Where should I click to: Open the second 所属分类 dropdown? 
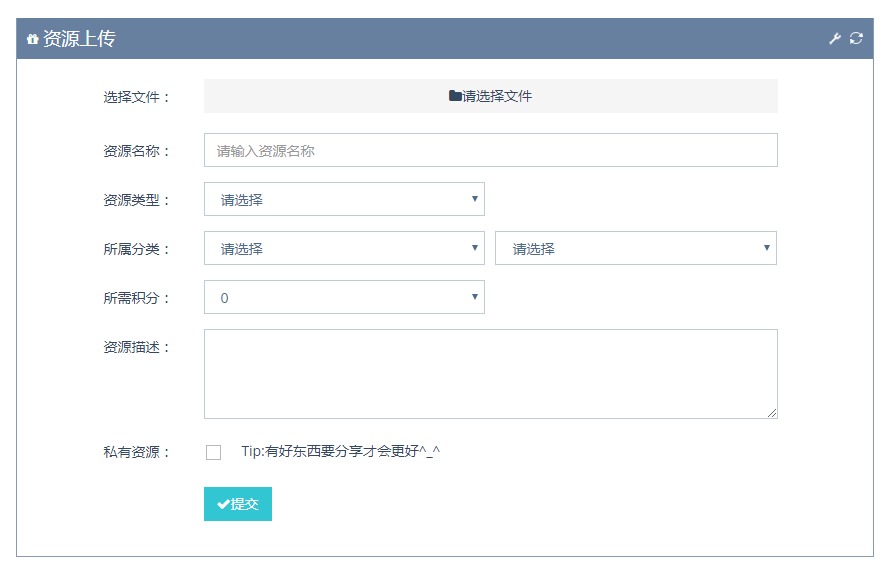(x=636, y=248)
